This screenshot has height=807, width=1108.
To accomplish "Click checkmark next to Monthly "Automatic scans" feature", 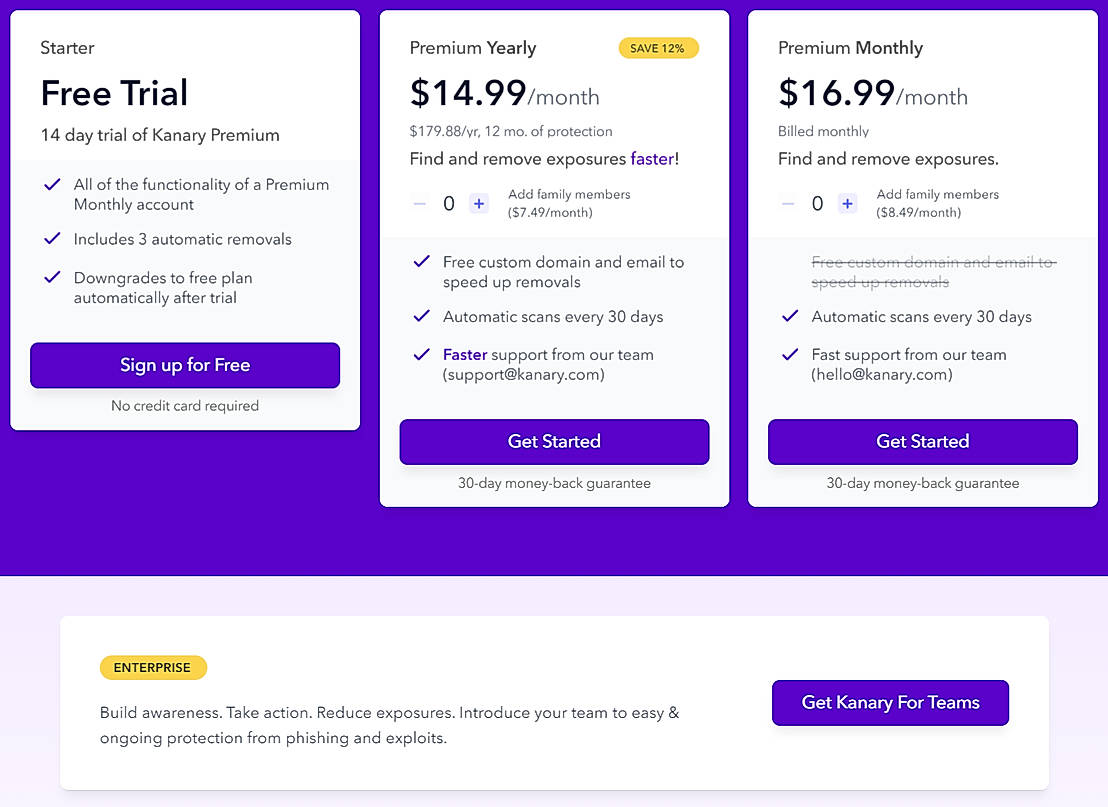I will [790, 316].
